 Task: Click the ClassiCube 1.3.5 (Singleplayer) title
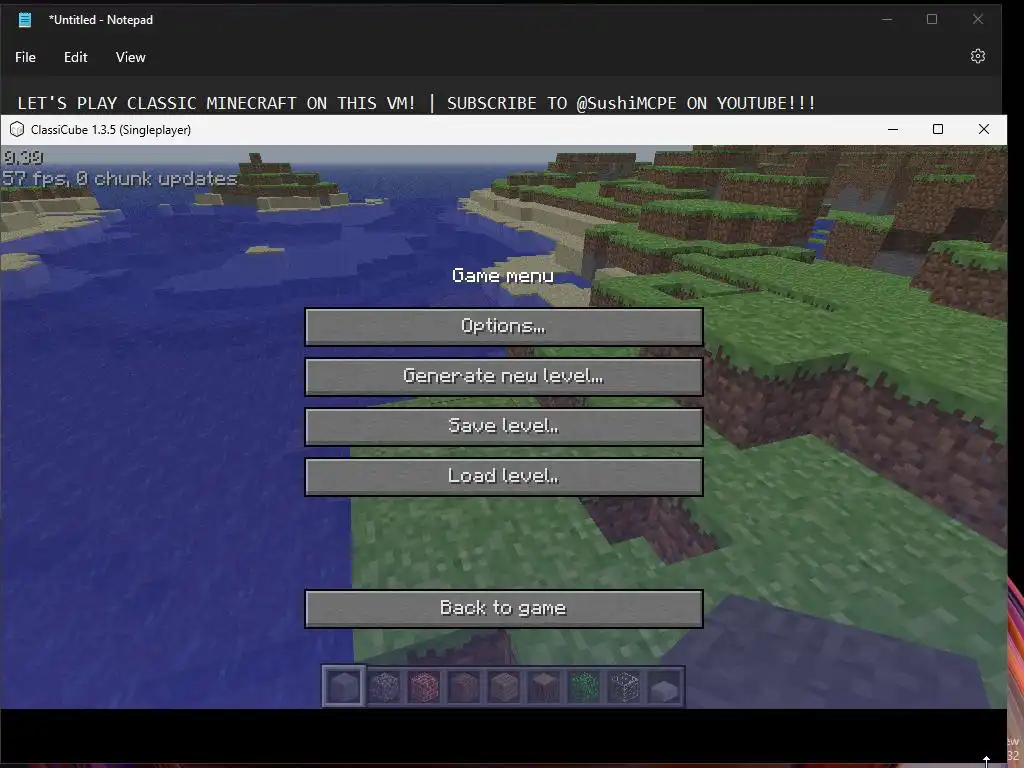[111, 129]
